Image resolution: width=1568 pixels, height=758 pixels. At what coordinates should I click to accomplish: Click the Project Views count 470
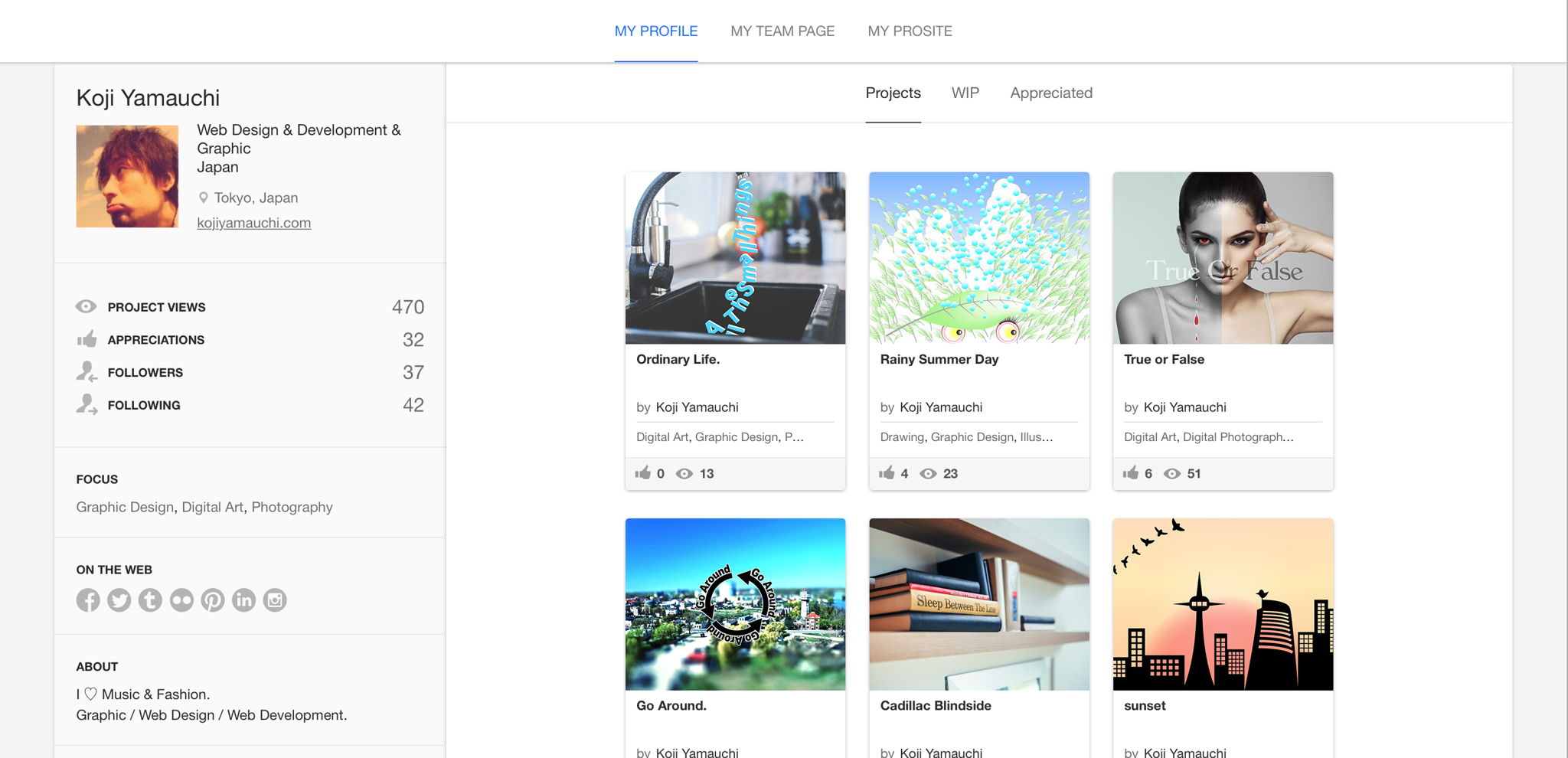408,307
